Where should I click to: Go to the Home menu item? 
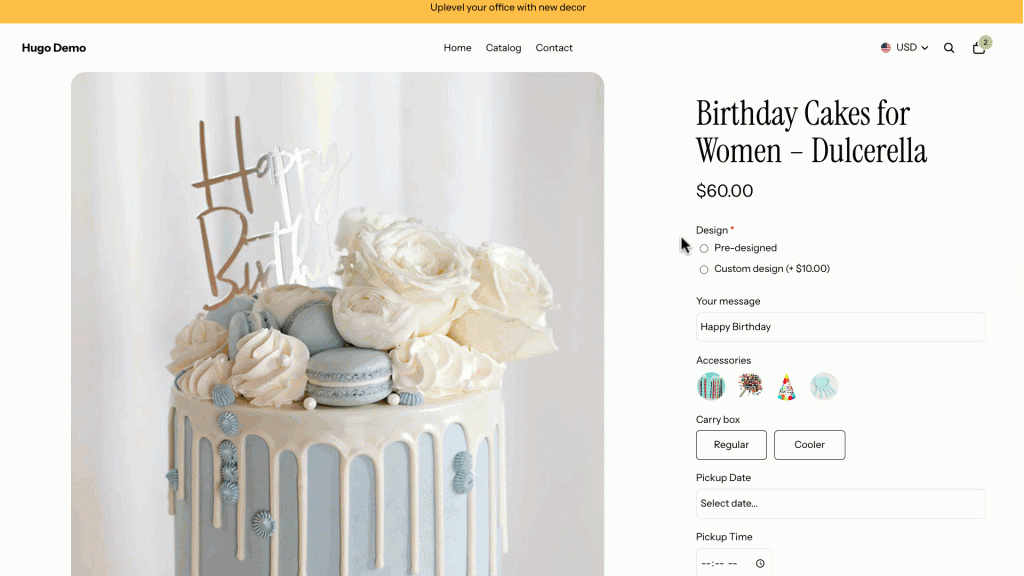pos(457,48)
